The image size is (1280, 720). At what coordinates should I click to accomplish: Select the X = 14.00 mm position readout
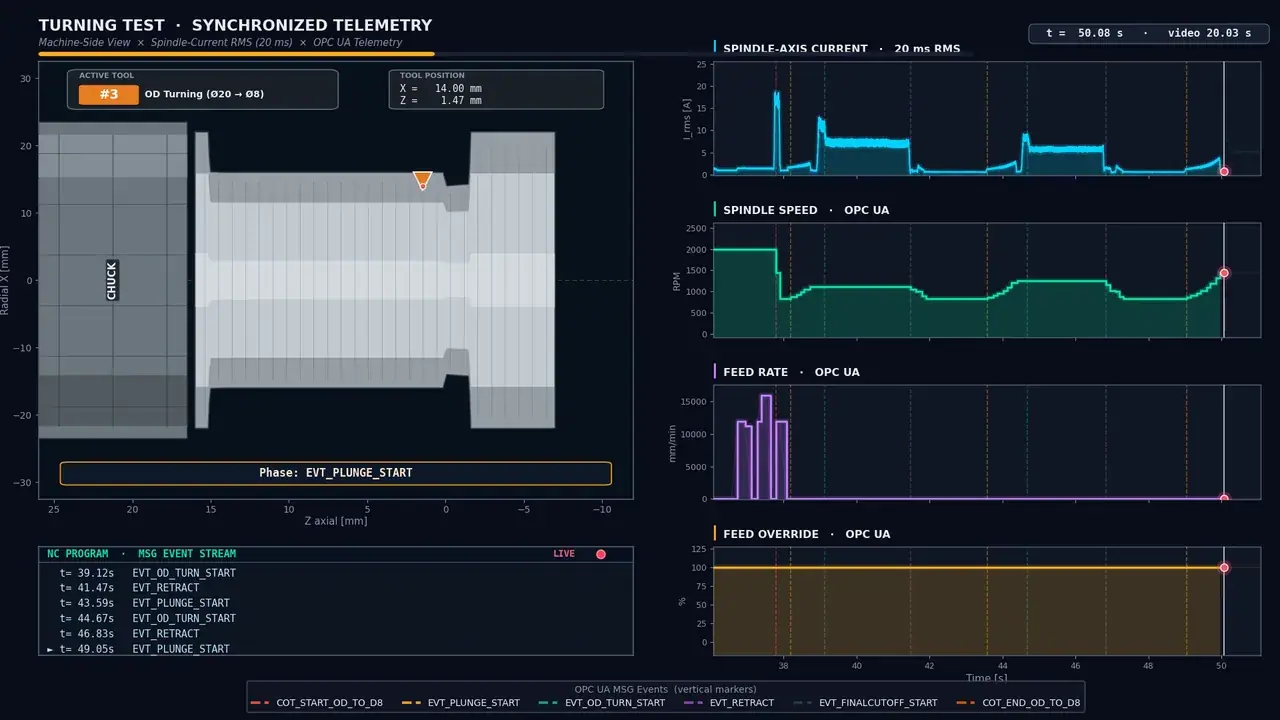point(441,88)
